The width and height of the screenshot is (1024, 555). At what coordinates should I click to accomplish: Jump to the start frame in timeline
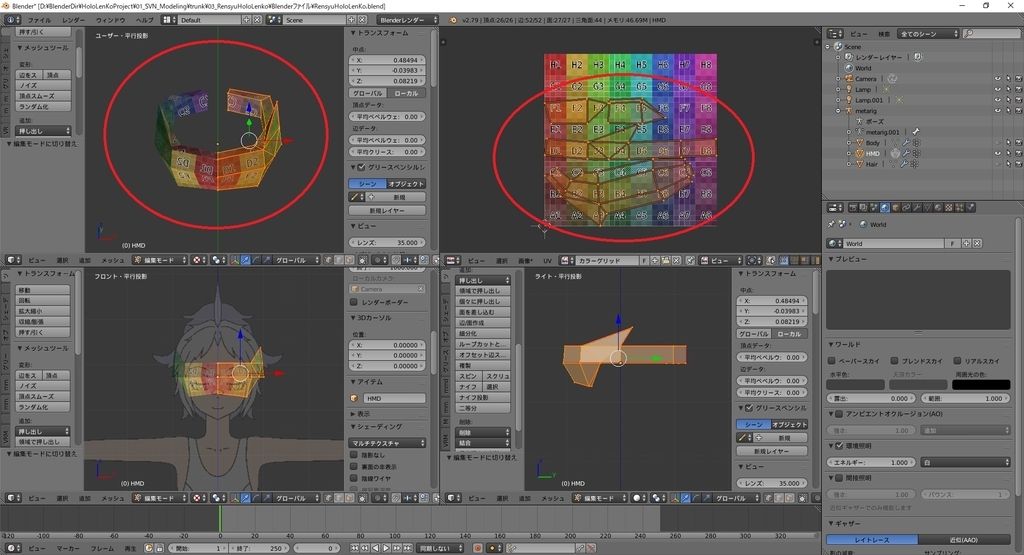(355, 548)
